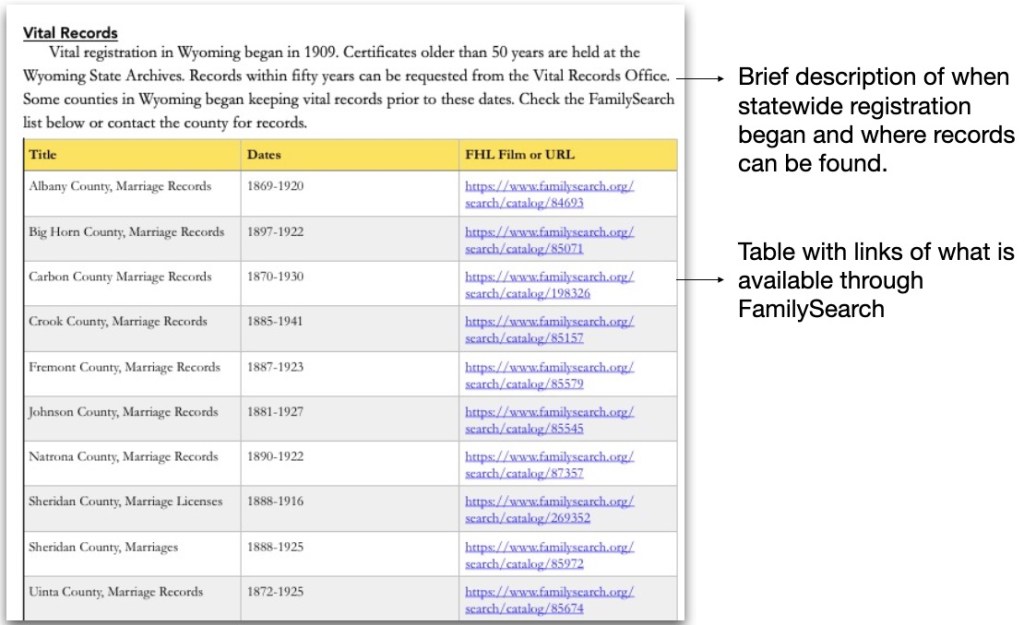Click the "Table with links" annotation text
This screenshot has height=625, width=1024.
point(875,280)
